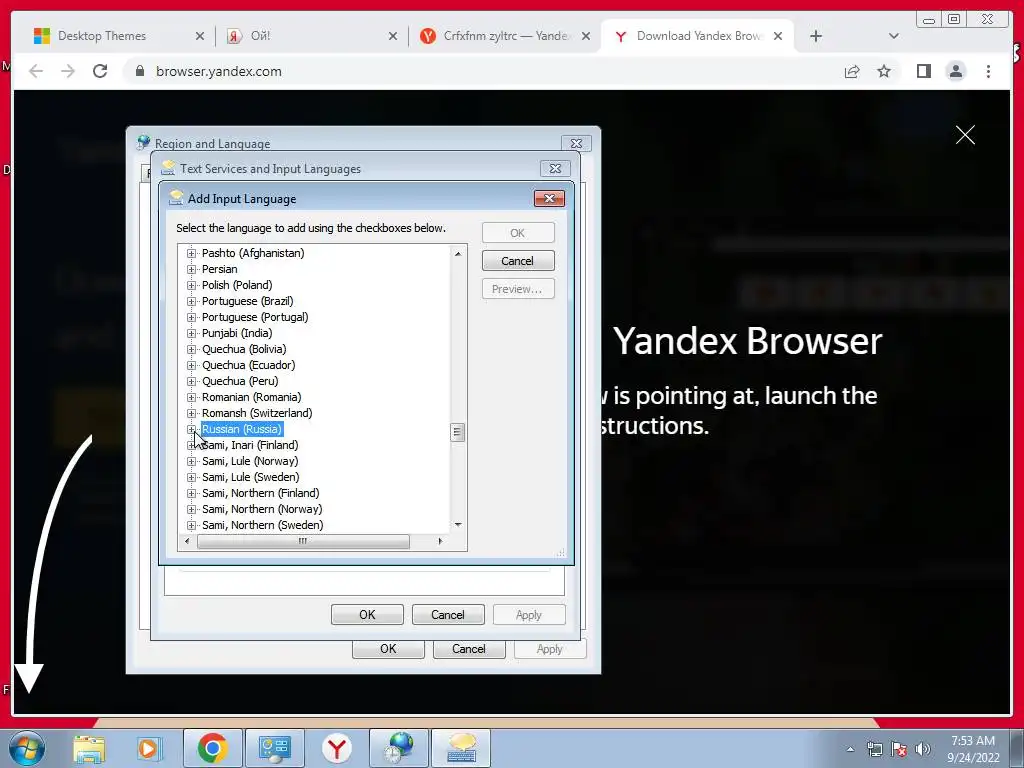Image resolution: width=1024 pixels, height=768 pixels.
Task: Select Romansh (Switzerland) entry
Action: click(257, 413)
